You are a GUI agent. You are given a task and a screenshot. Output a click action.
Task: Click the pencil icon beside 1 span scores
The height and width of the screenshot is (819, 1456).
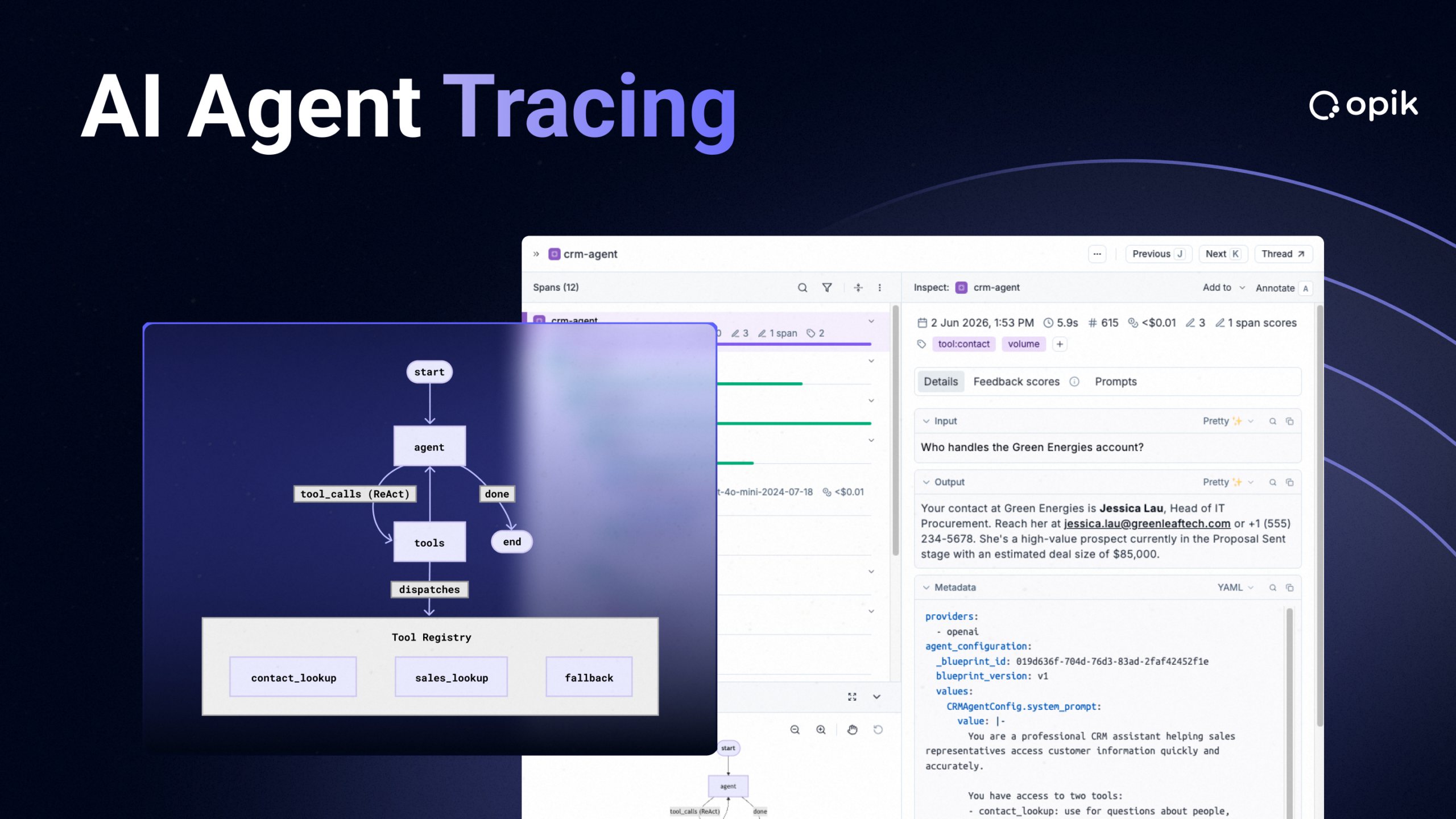tap(1219, 323)
